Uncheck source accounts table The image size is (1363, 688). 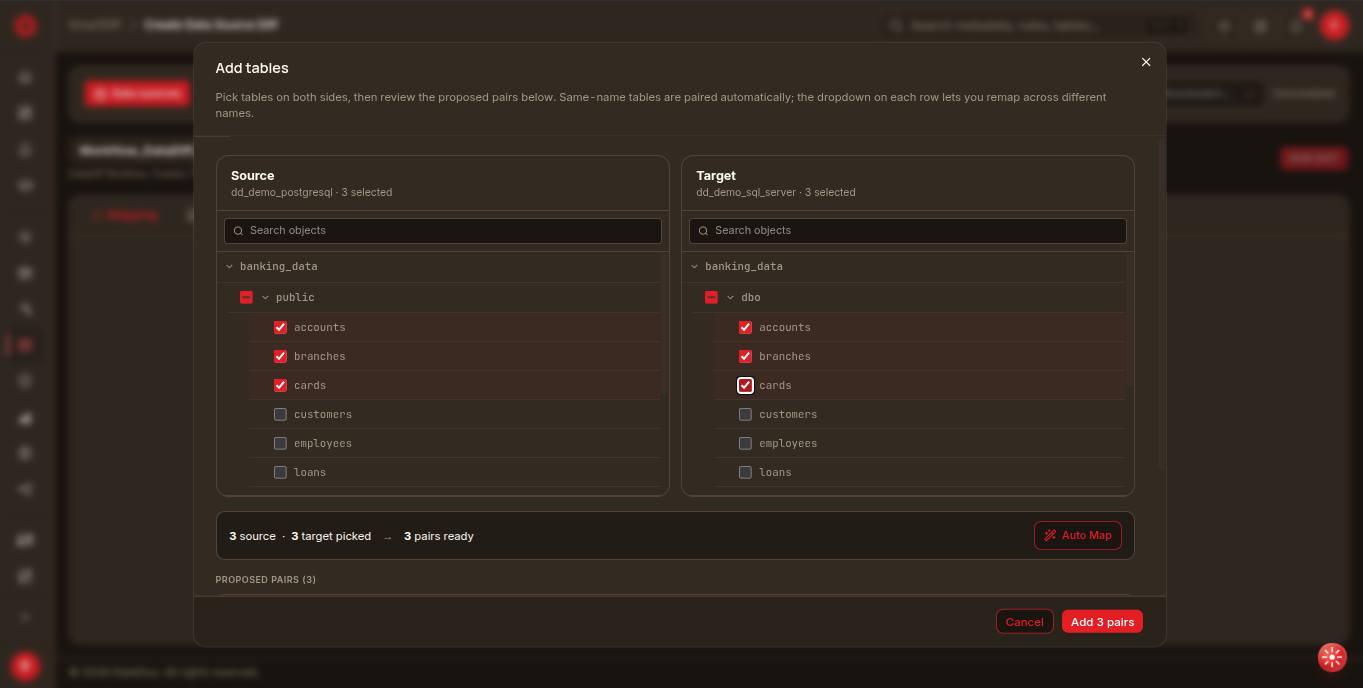click(280, 327)
